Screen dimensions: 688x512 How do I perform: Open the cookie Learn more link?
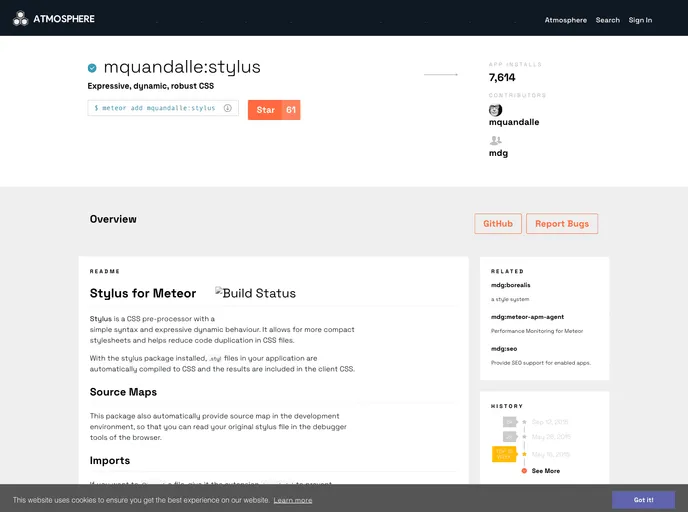[293, 500]
